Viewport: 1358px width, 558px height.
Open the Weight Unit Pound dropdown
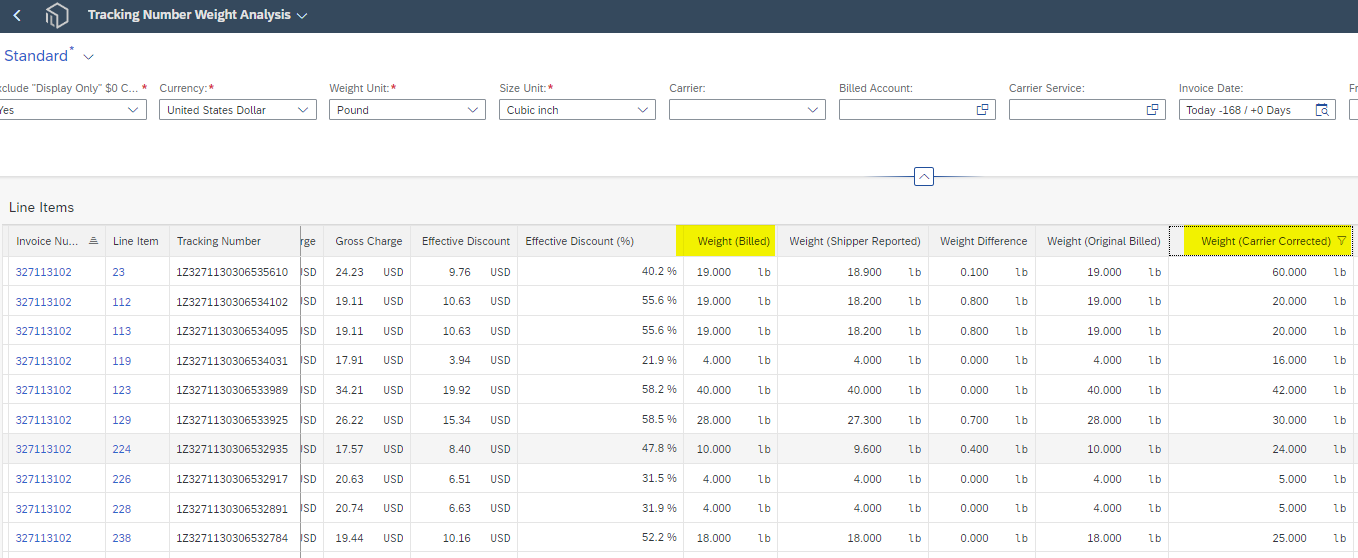(408, 110)
